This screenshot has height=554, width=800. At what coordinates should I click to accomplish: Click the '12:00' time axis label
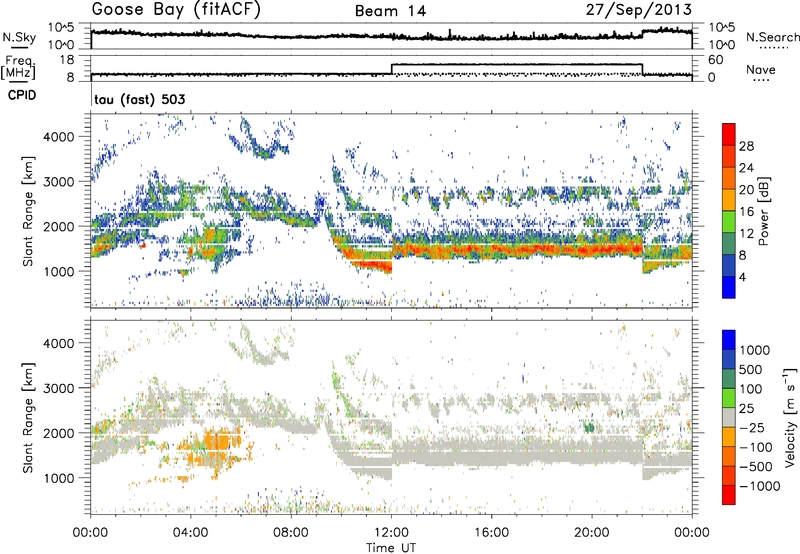[391, 533]
